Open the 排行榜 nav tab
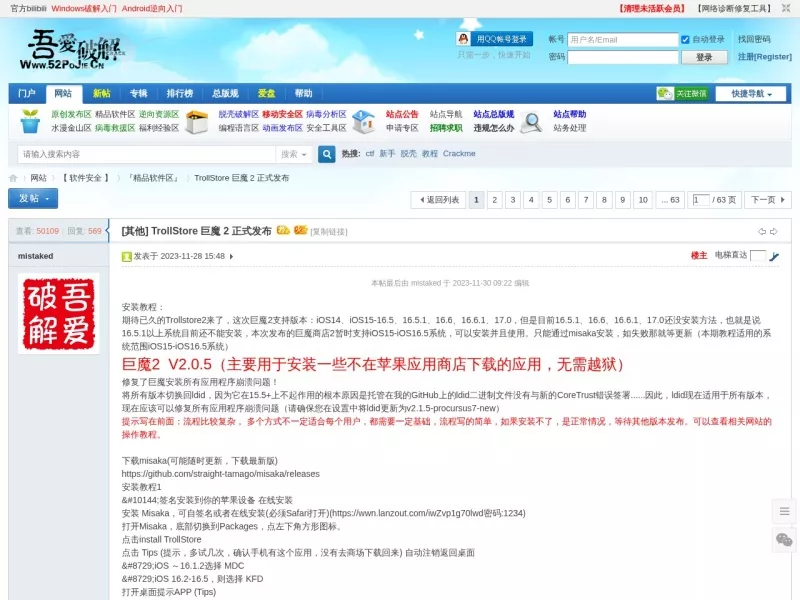Viewport: 800px width, 600px height. pyautogui.click(x=180, y=93)
